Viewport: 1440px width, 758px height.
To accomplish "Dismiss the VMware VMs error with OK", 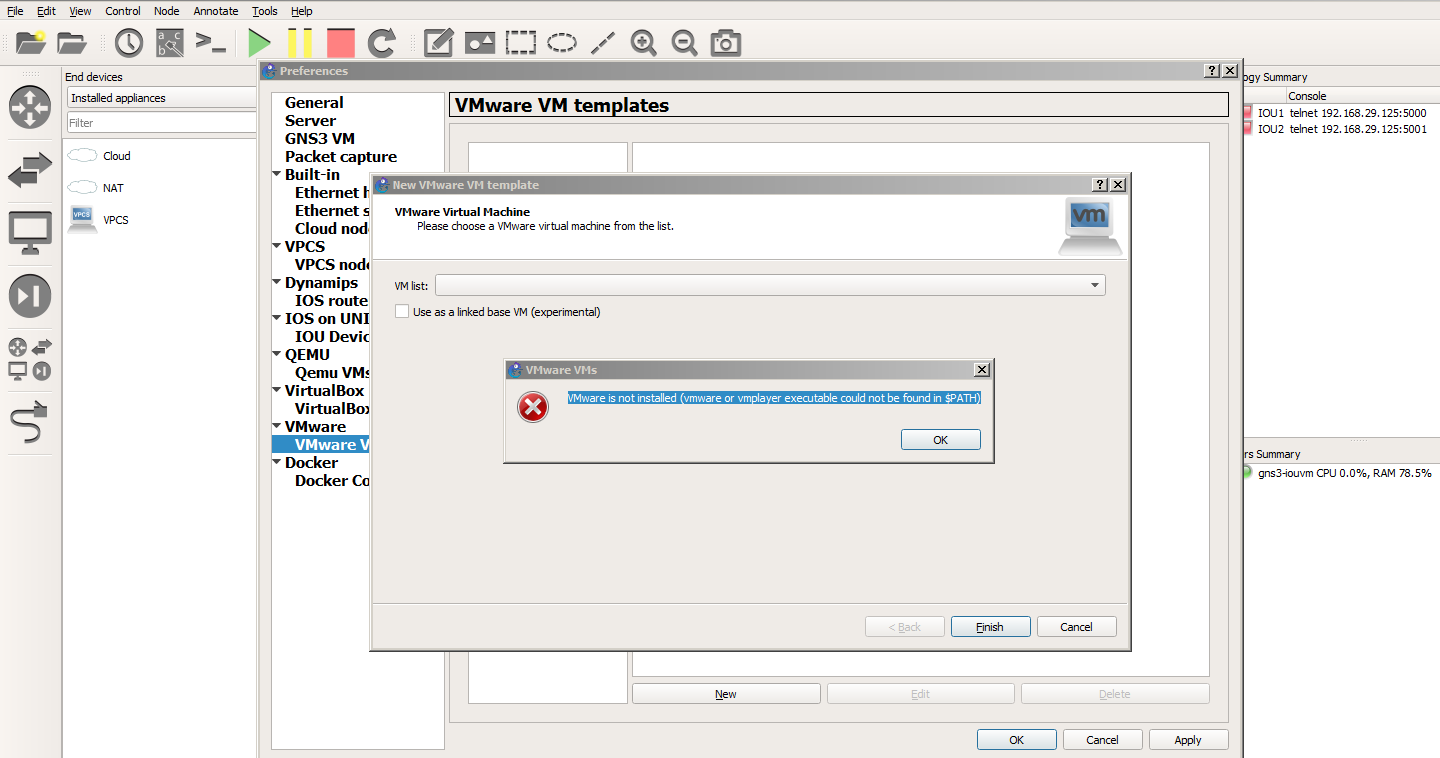I will pos(941,440).
